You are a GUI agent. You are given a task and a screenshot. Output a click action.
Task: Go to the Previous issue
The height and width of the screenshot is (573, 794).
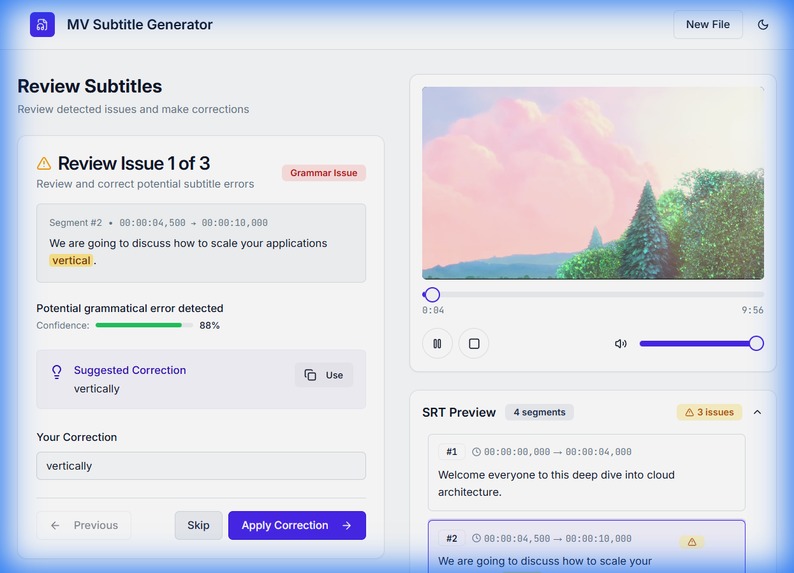pos(84,525)
